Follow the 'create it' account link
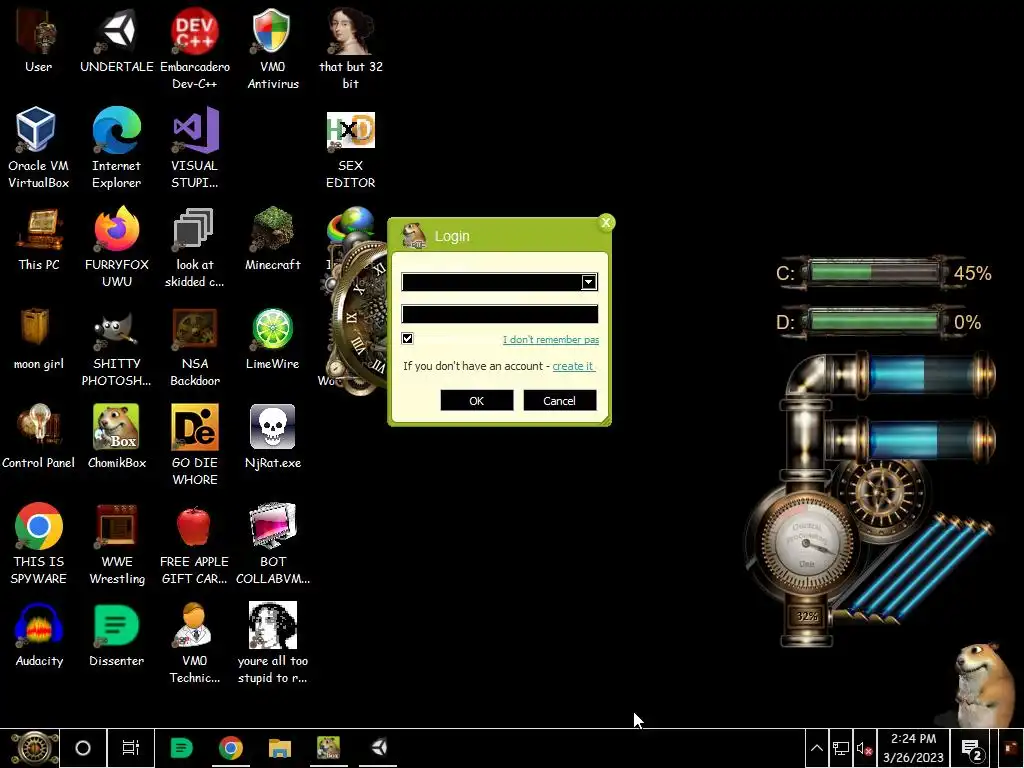Image resolution: width=1024 pixels, height=768 pixels. (573, 366)
